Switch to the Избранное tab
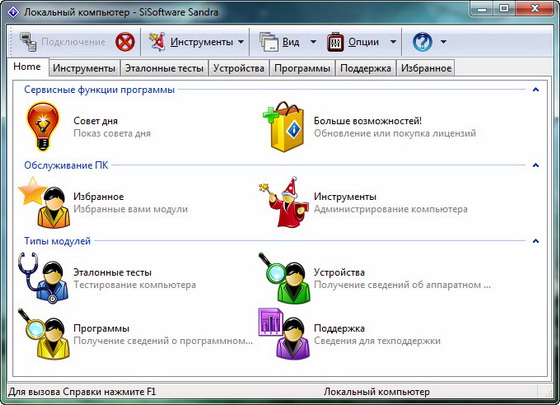560x405 pixels. coord(426,68)
